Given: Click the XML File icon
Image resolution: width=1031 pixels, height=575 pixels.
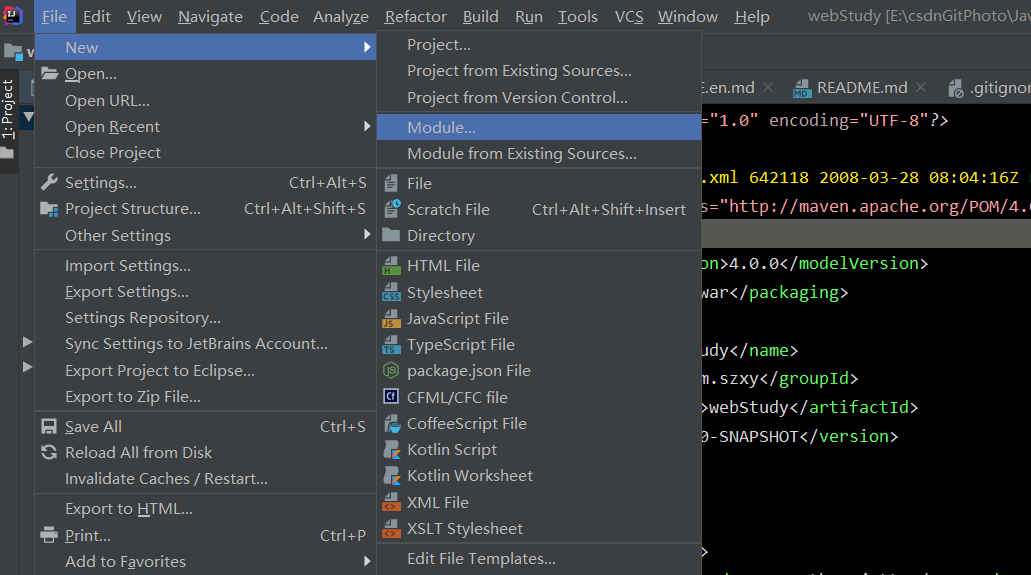Looking at the screenshot, I should pyautogui.click(x=391, y=502).
